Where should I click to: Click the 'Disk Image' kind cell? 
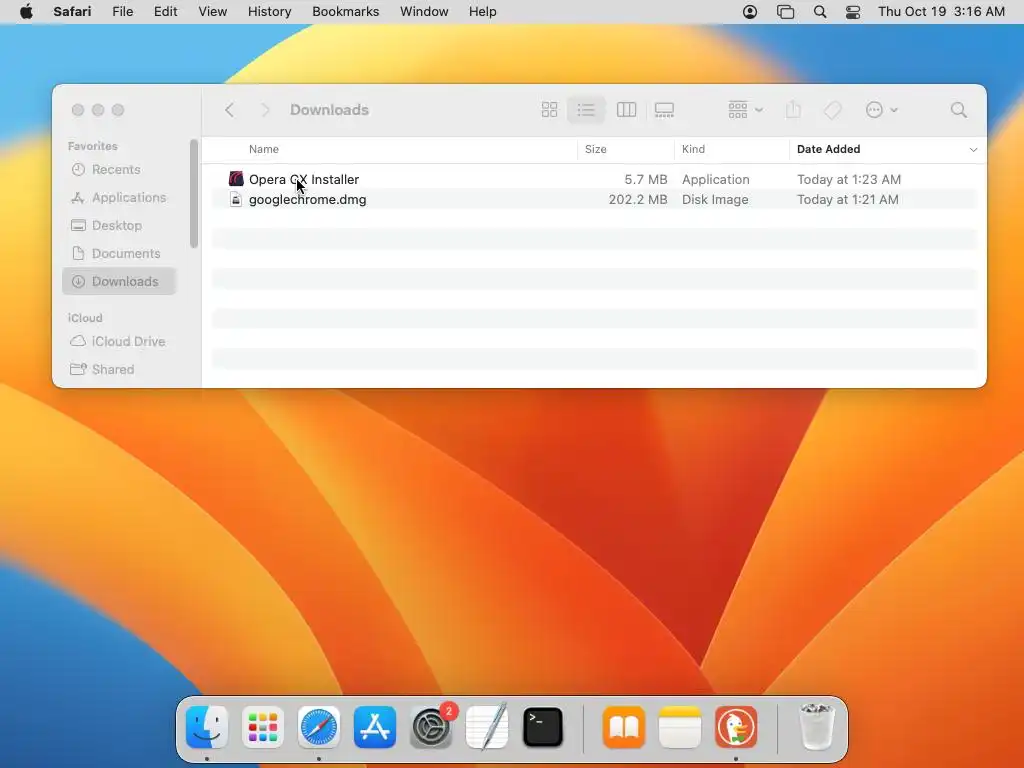(x=715, y=200)
